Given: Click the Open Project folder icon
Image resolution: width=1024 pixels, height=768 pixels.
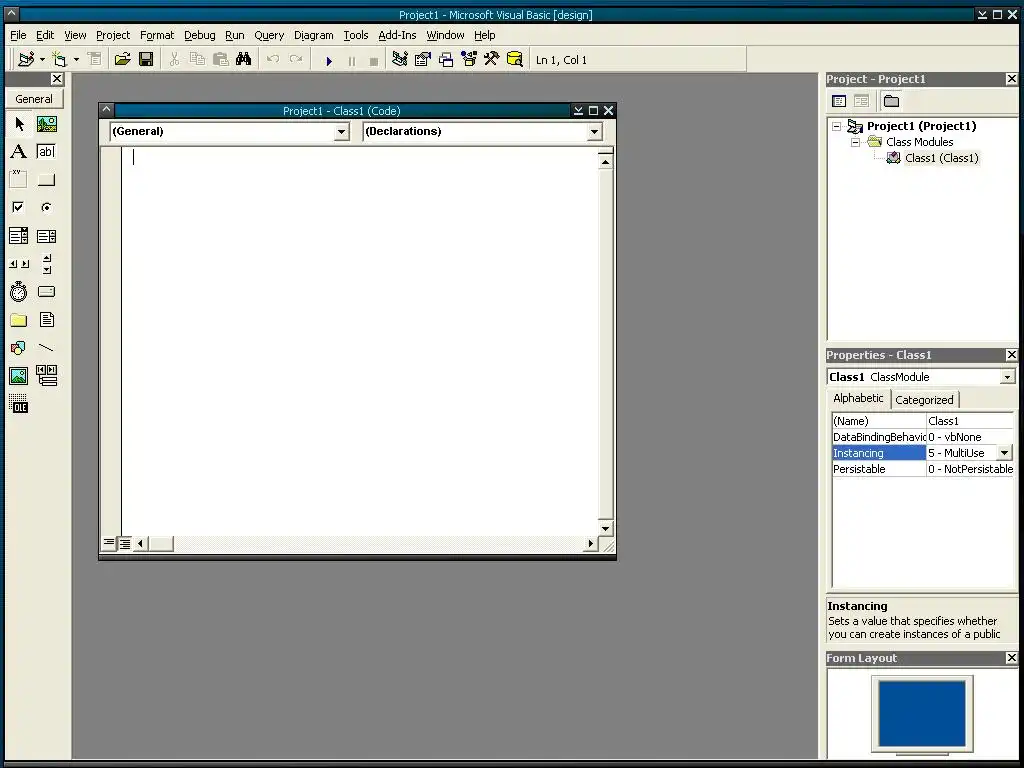Looking at the screenshot, I should pos(122,59).
